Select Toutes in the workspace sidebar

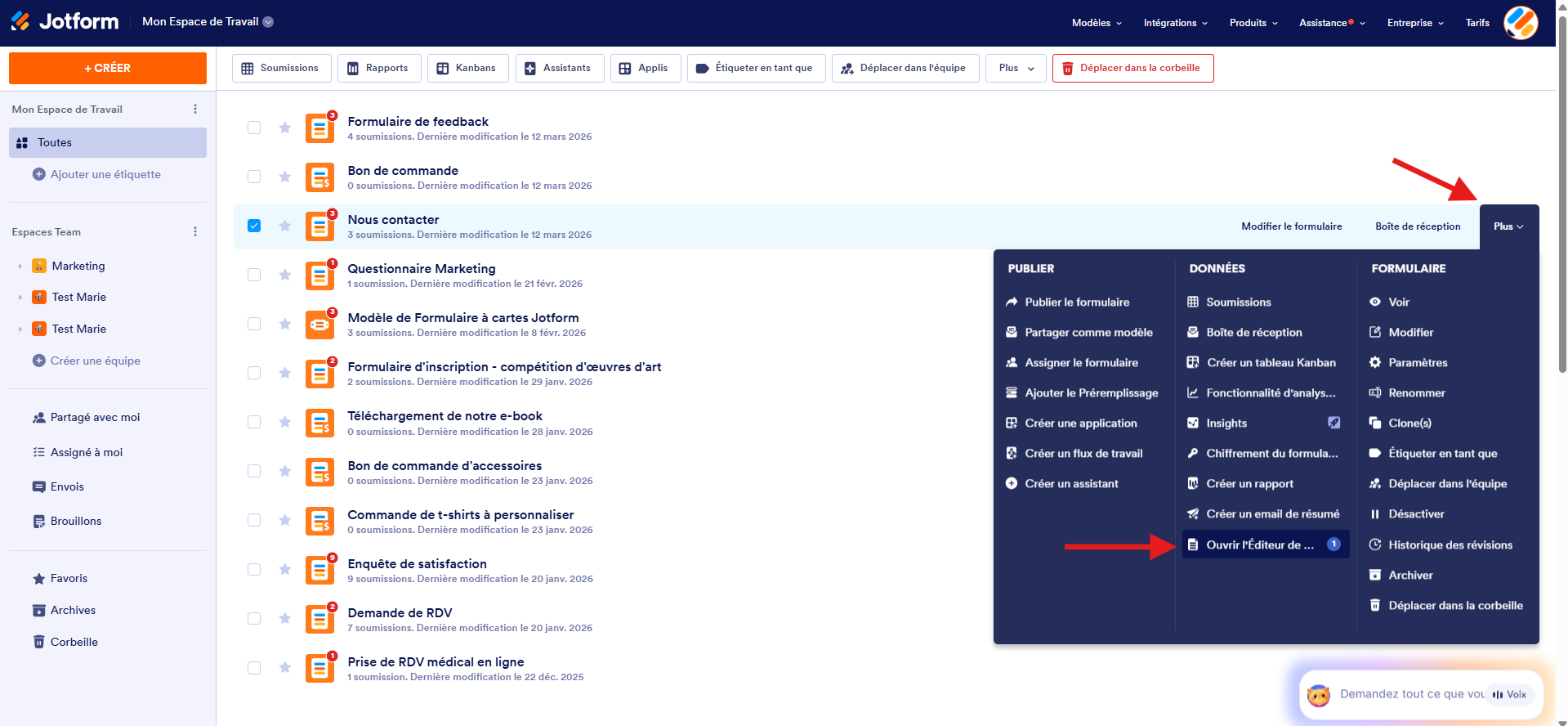click(x=107, y=142)
